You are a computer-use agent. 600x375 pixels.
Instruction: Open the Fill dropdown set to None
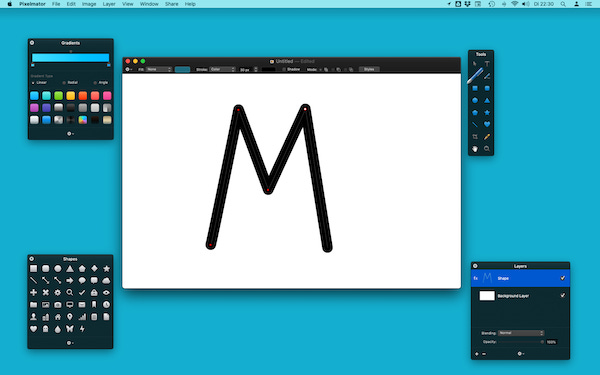click(158, 69)
